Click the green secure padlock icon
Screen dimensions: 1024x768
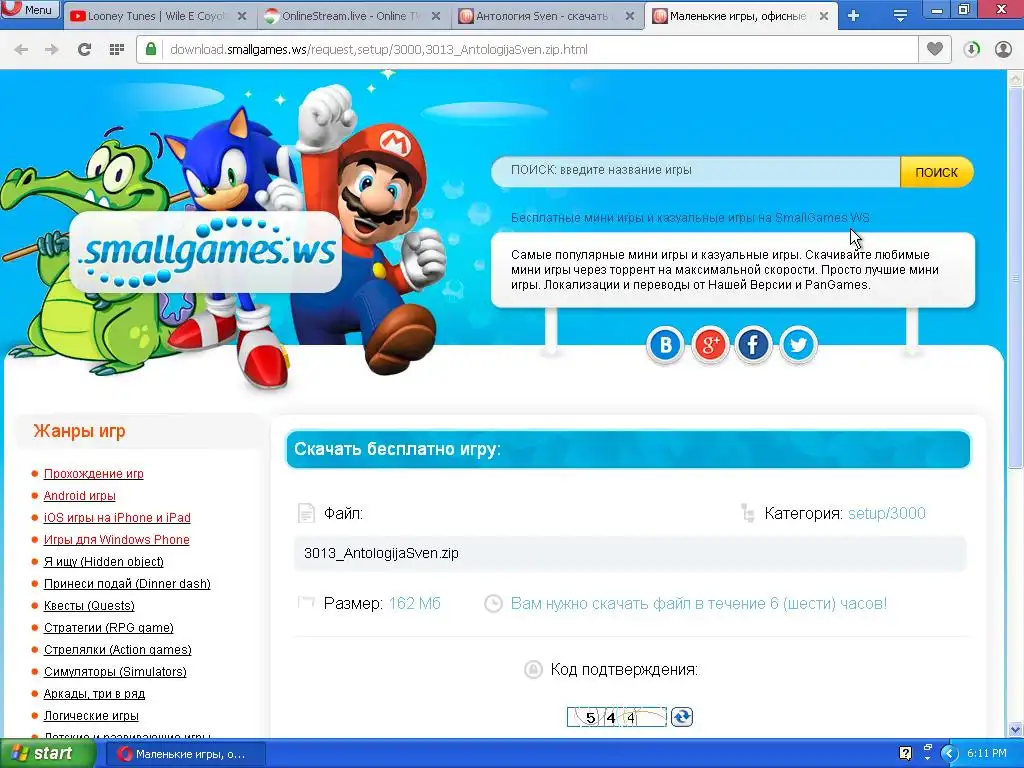[151, 49]
